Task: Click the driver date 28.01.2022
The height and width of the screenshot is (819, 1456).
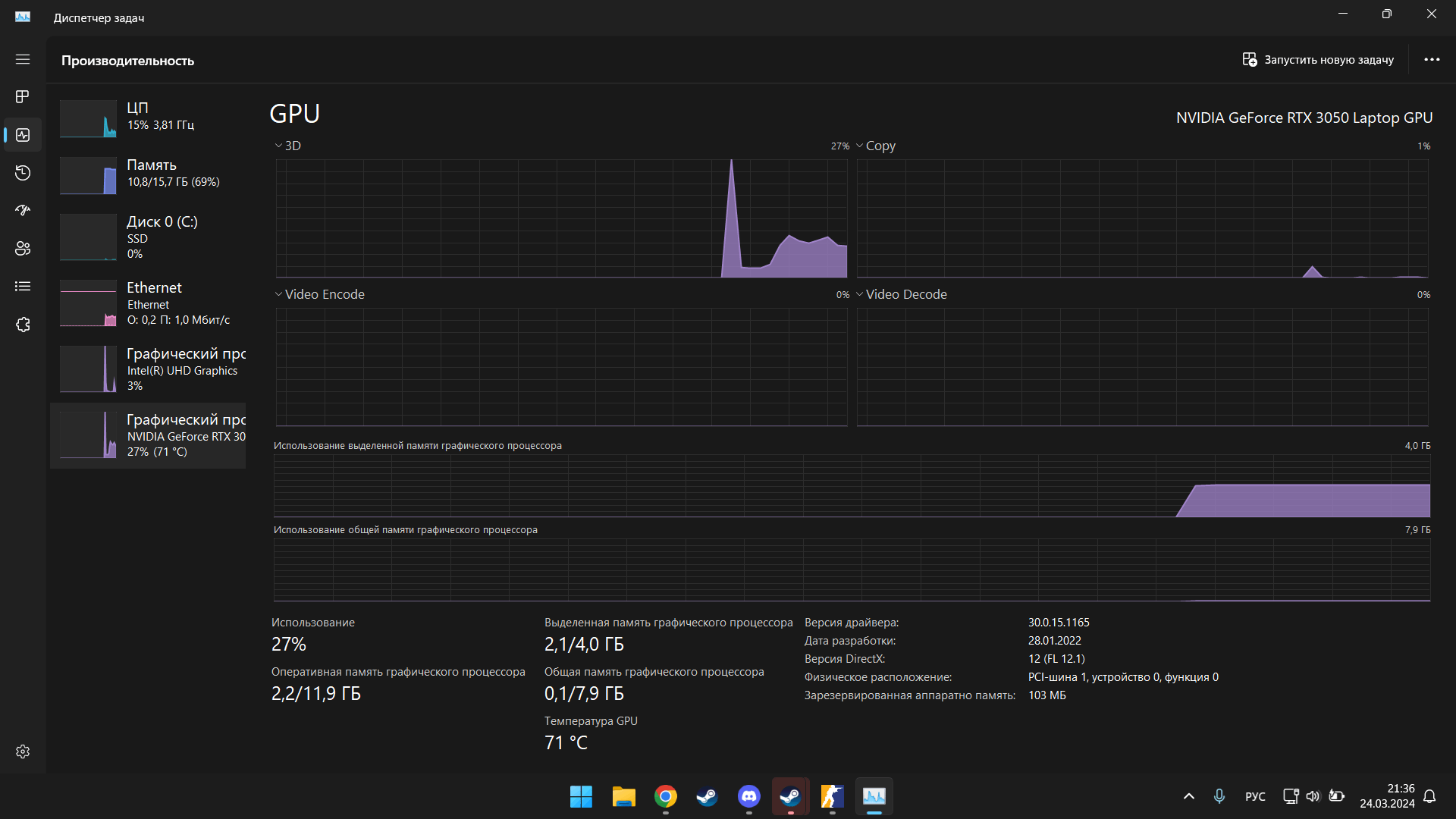Action: (x=1054, y=641)
